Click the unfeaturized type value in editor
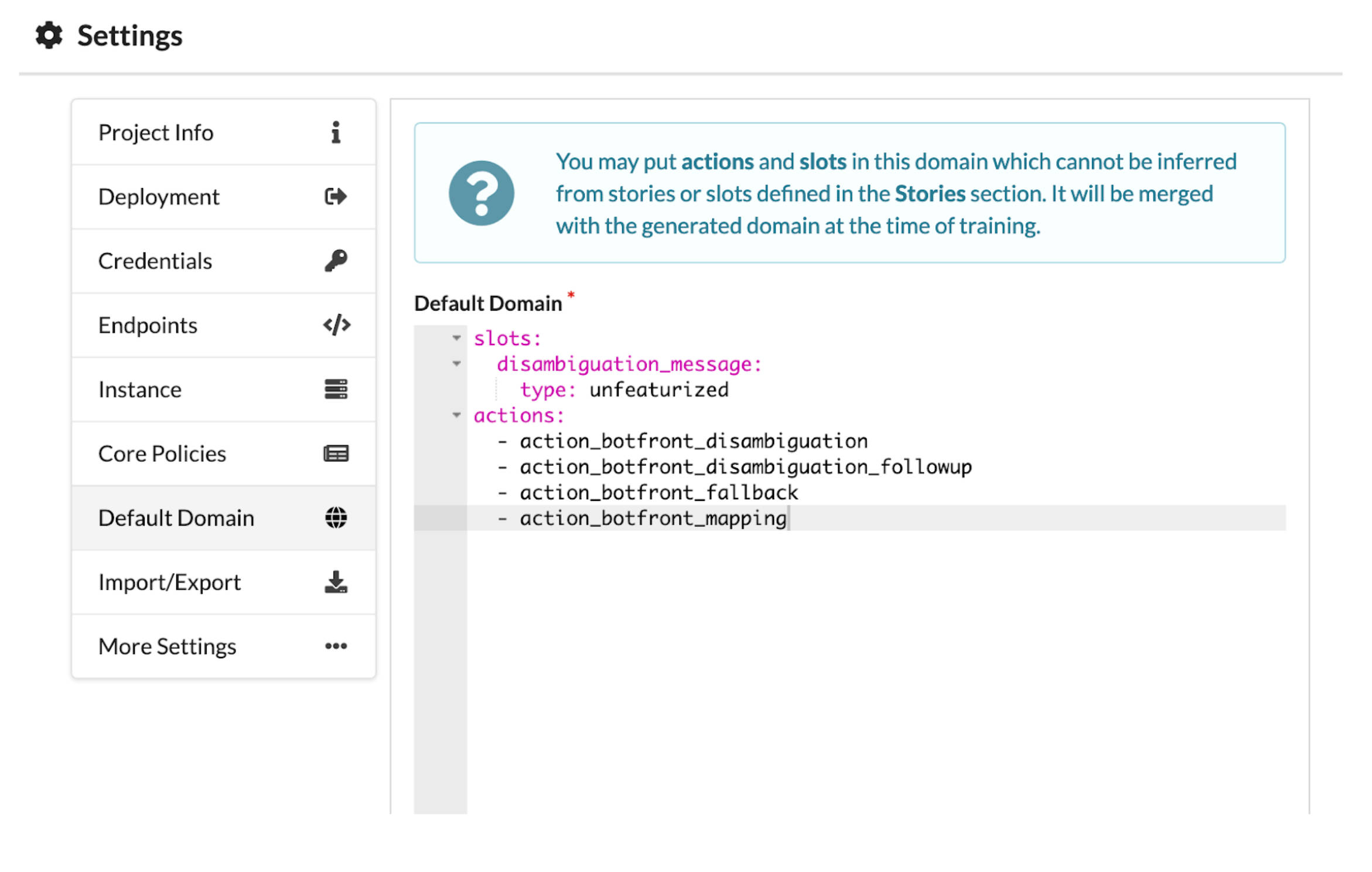The width and height of the screenshot is (1372, 872). (658, 390)
